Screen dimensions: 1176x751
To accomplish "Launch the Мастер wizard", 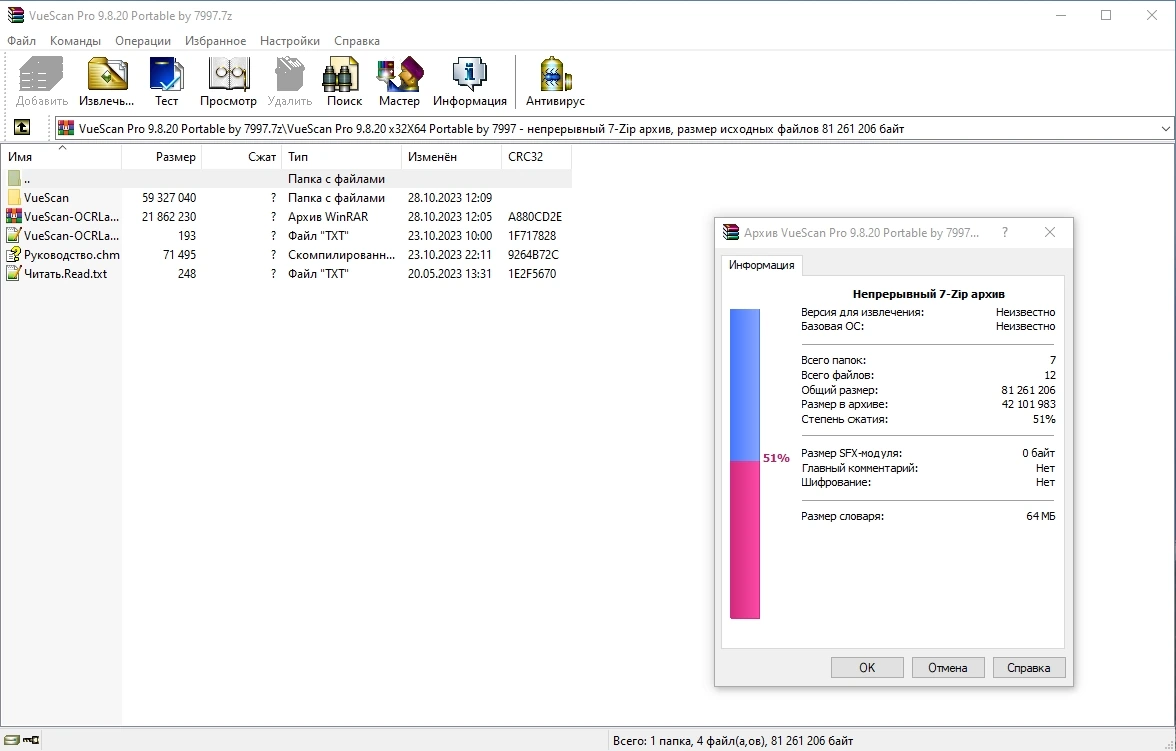I will pyautogui.click(x=399, y=81).
